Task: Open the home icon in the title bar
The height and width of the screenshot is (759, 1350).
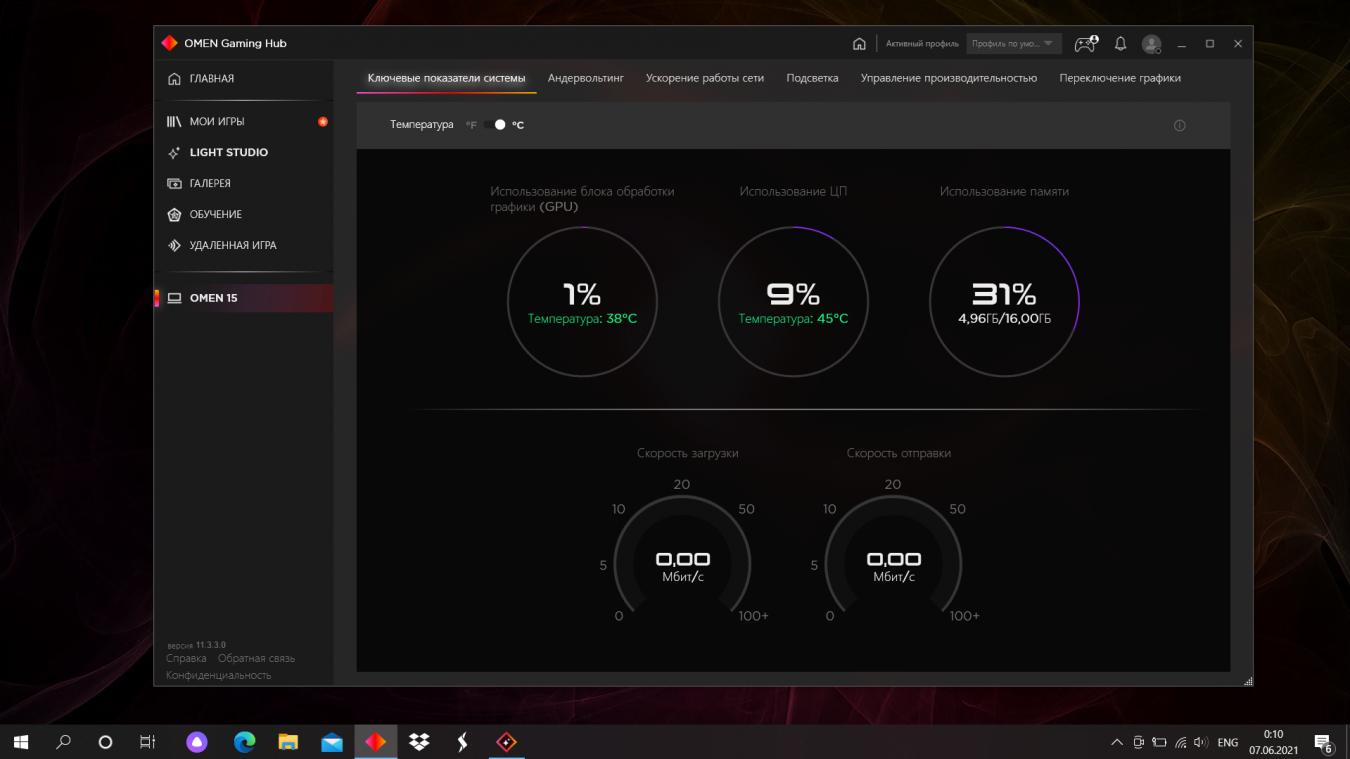Action: tap(859, 44)
